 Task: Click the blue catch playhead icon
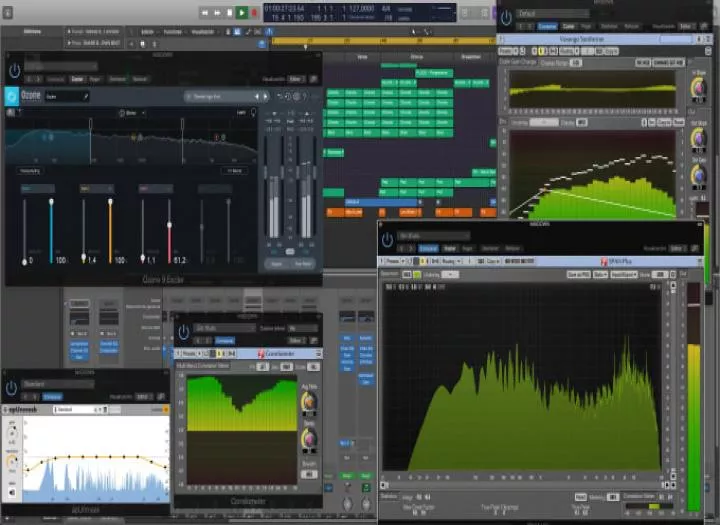[x=262, y=44]
